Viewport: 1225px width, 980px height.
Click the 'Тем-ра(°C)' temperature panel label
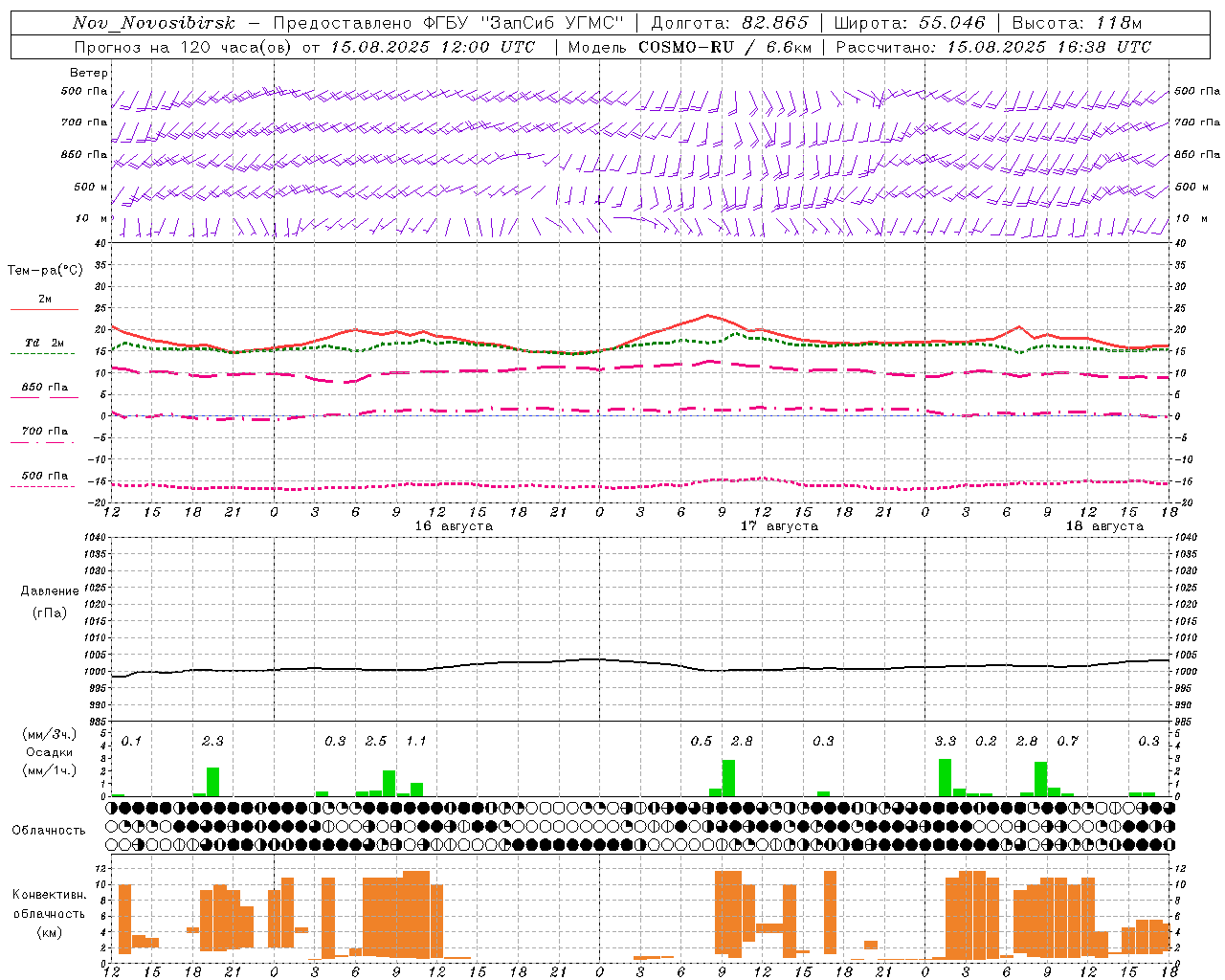(x=45, y=271)
